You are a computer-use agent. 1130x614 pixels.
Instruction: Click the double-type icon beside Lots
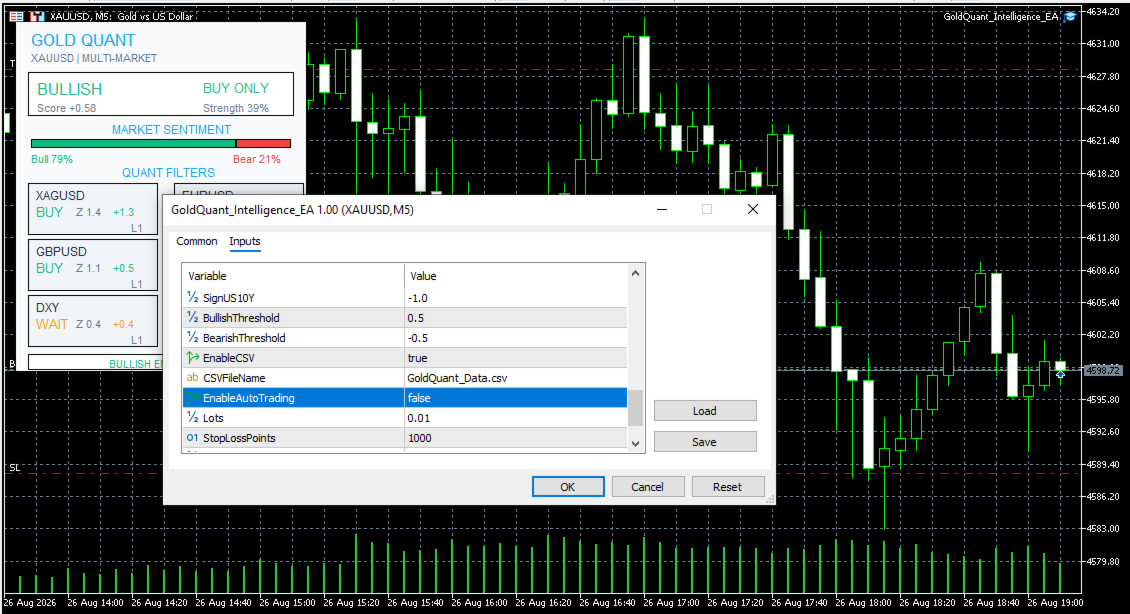click(x=192, y=417)
